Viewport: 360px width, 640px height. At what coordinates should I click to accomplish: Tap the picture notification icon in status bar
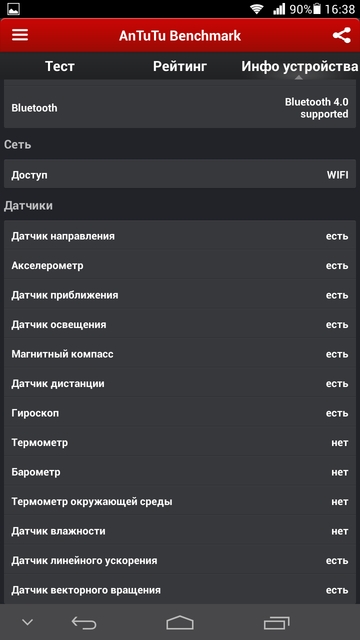(x=13, y=9)
